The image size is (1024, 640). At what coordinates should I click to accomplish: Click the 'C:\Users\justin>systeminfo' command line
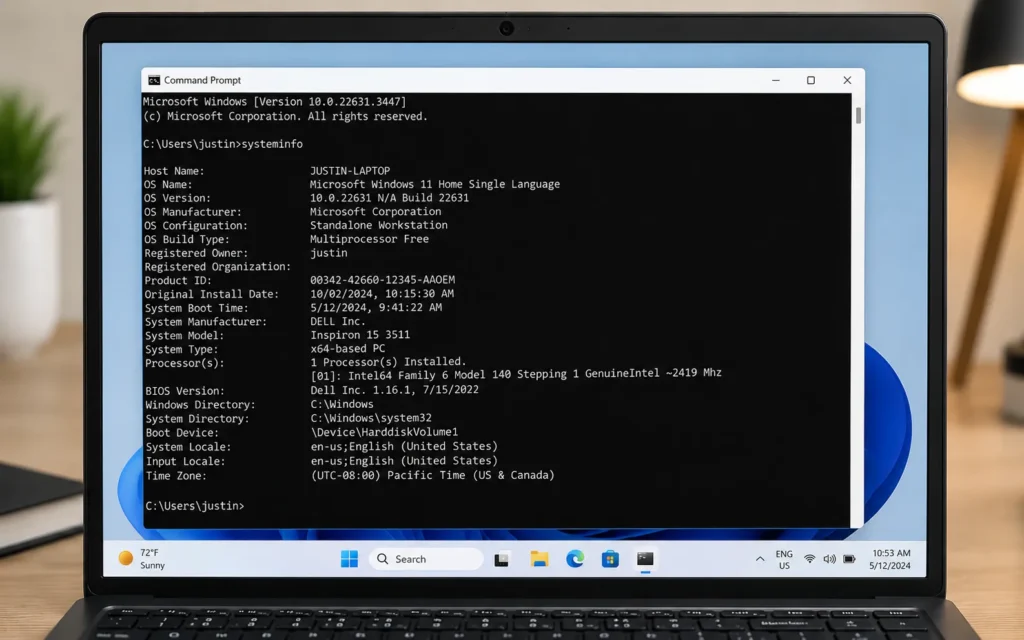[x=223, y=144]
